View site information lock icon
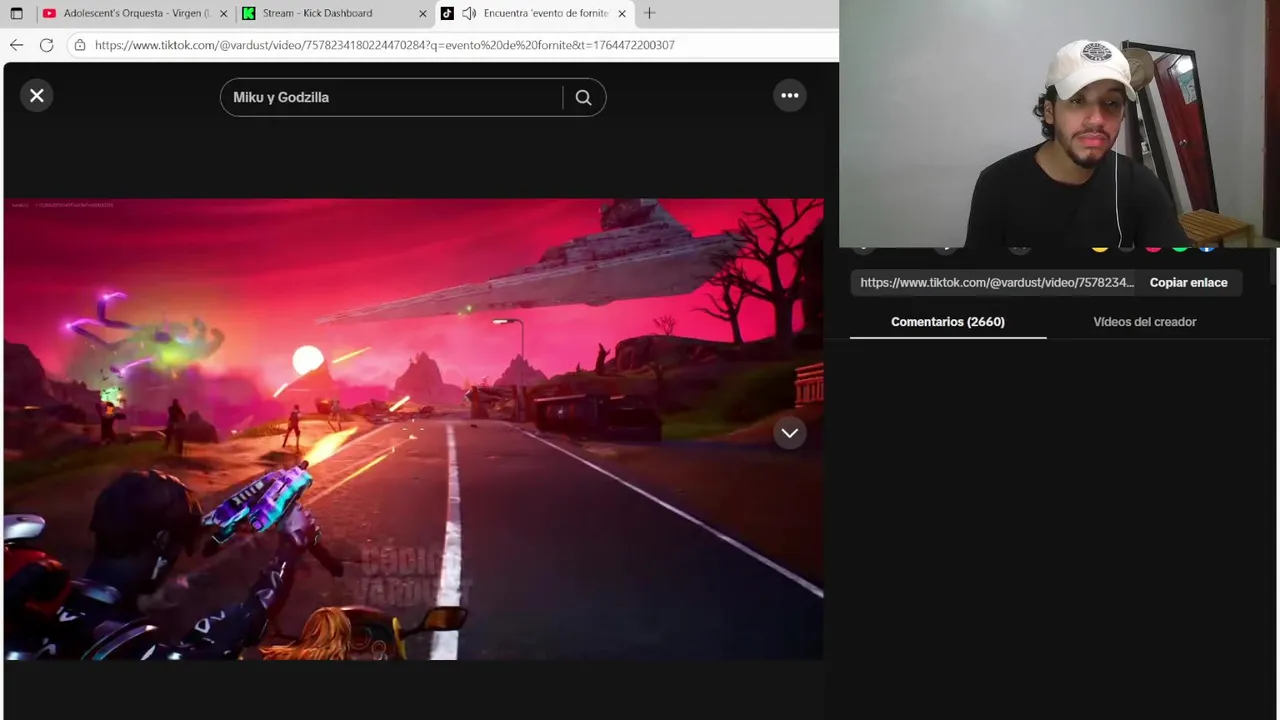 click(80, 45)
